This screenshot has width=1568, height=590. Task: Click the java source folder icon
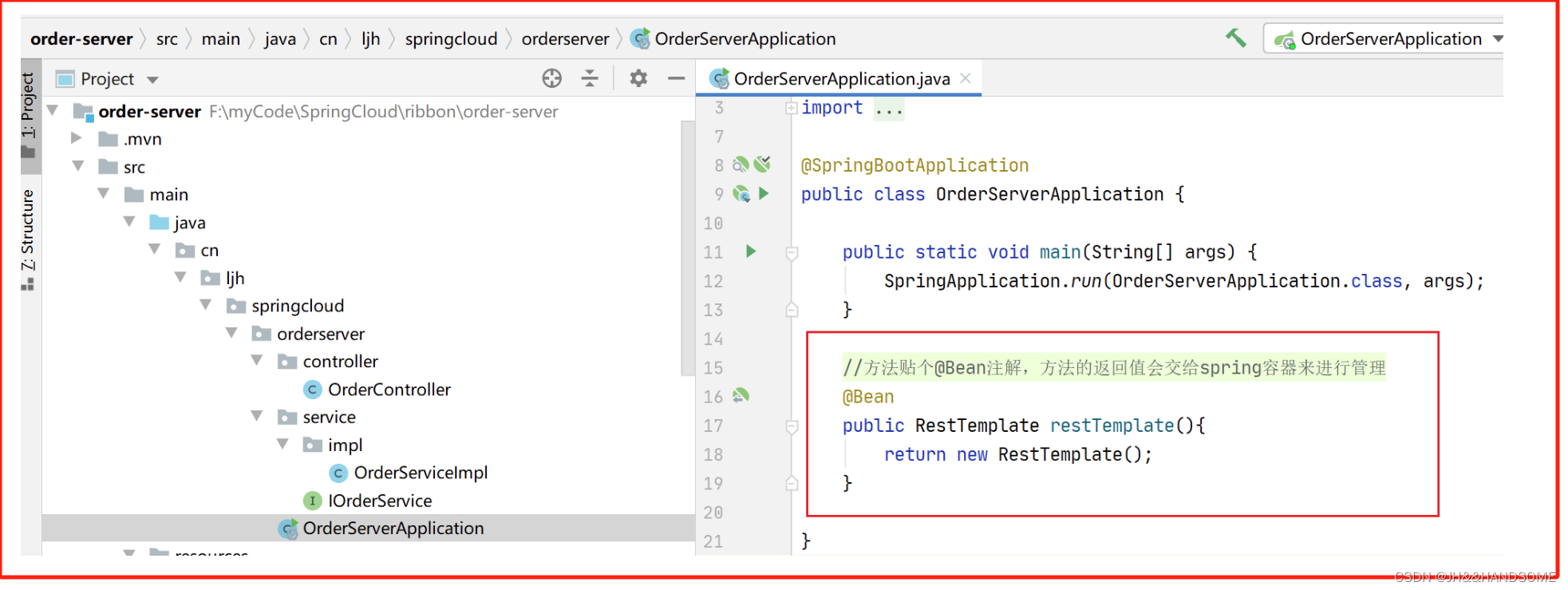point(160,222)
